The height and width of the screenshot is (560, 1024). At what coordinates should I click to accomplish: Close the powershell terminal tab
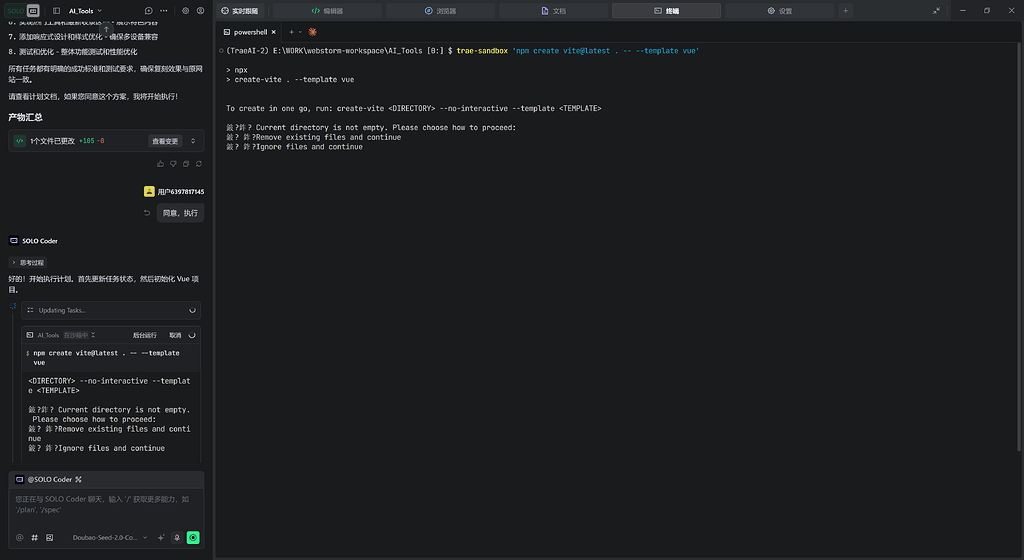point(274,32)
